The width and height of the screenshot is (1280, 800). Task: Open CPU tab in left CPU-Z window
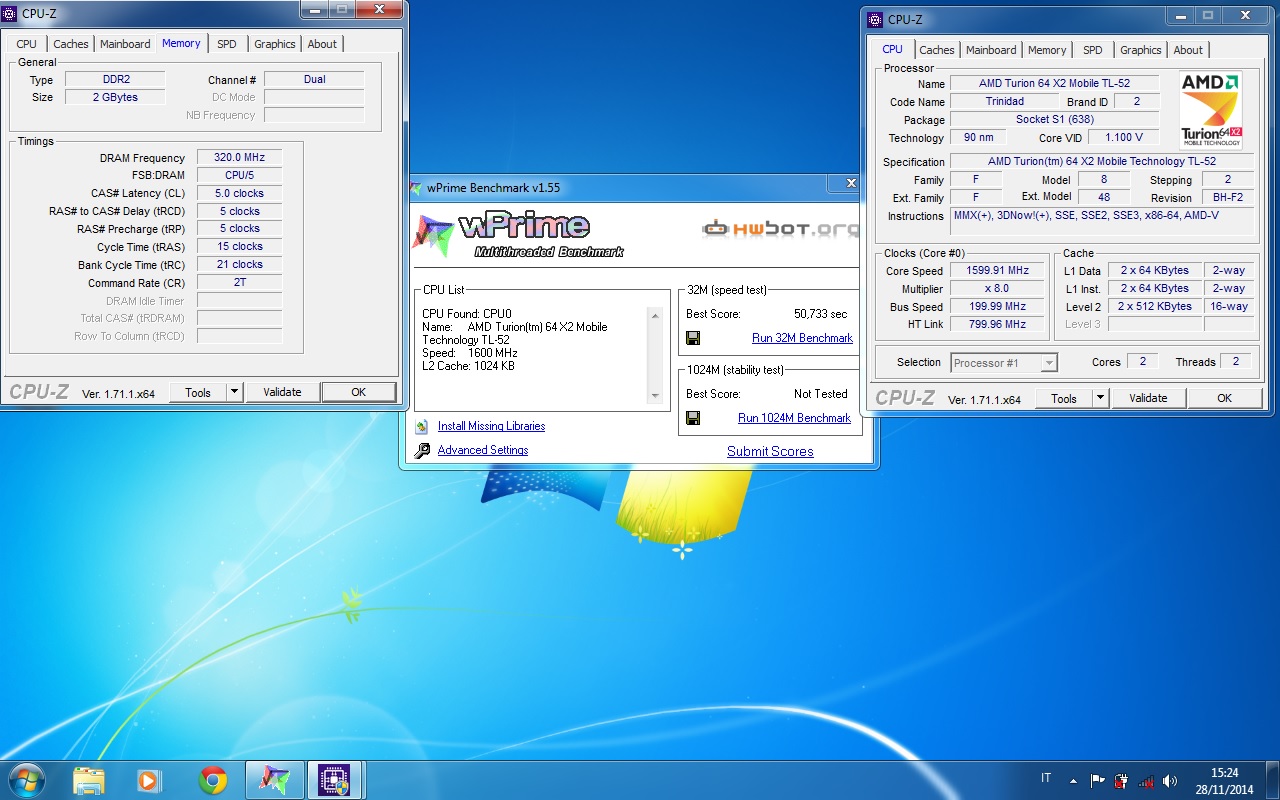[x=26, y=44]
